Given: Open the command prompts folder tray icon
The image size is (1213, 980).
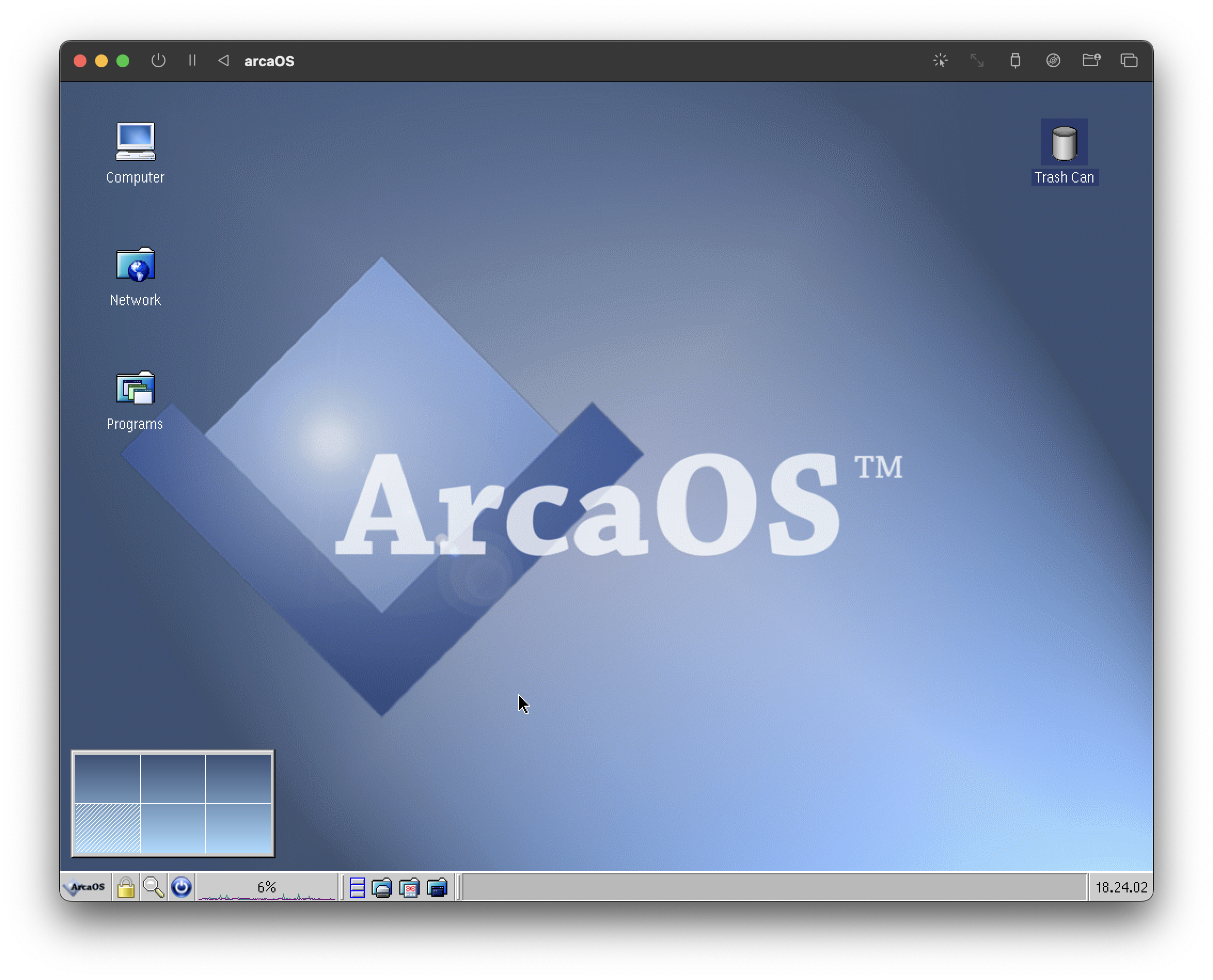Looking at the screenshot, I should point(437,888).
